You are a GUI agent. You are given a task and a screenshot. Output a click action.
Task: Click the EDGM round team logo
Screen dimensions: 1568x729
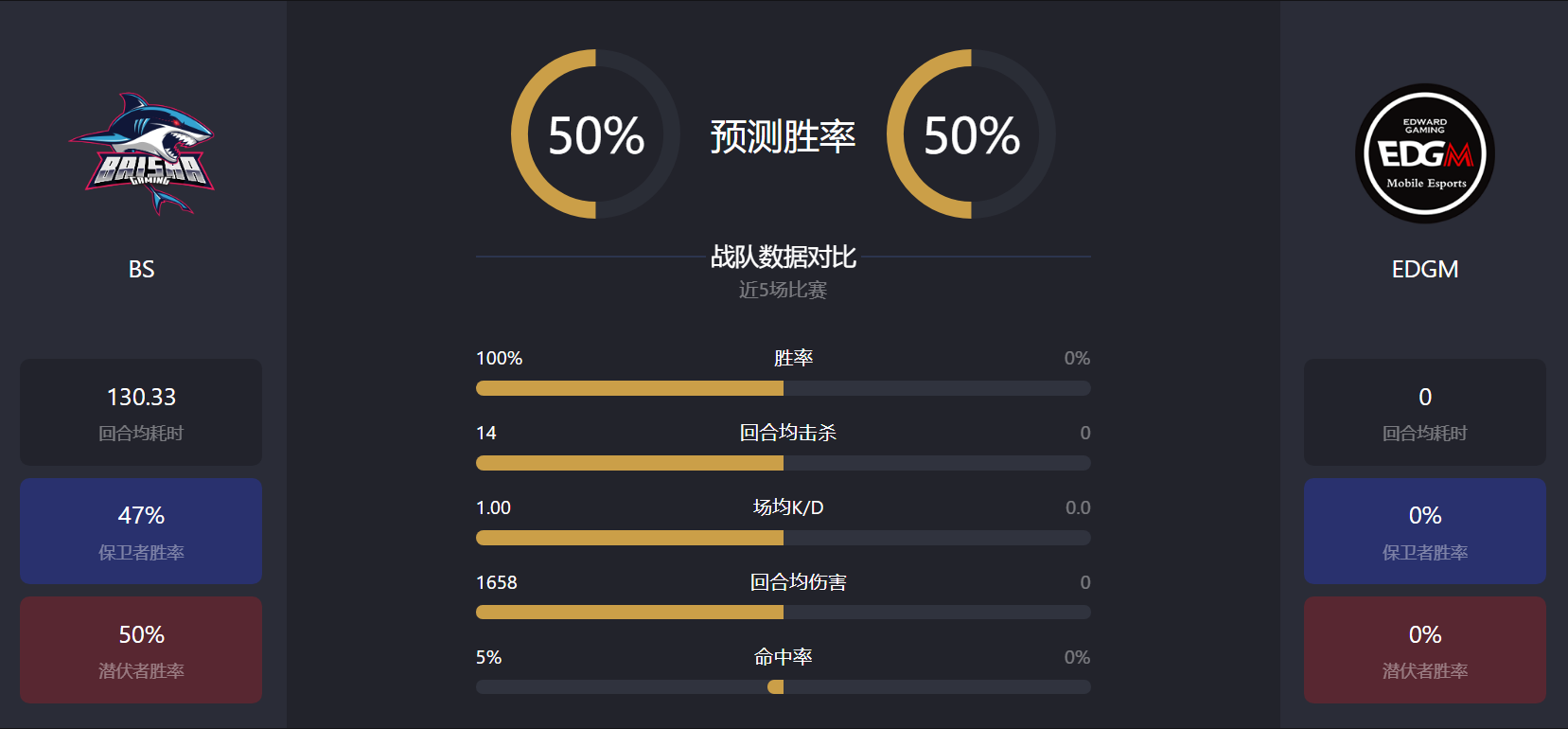click(x=1425, y=153)
